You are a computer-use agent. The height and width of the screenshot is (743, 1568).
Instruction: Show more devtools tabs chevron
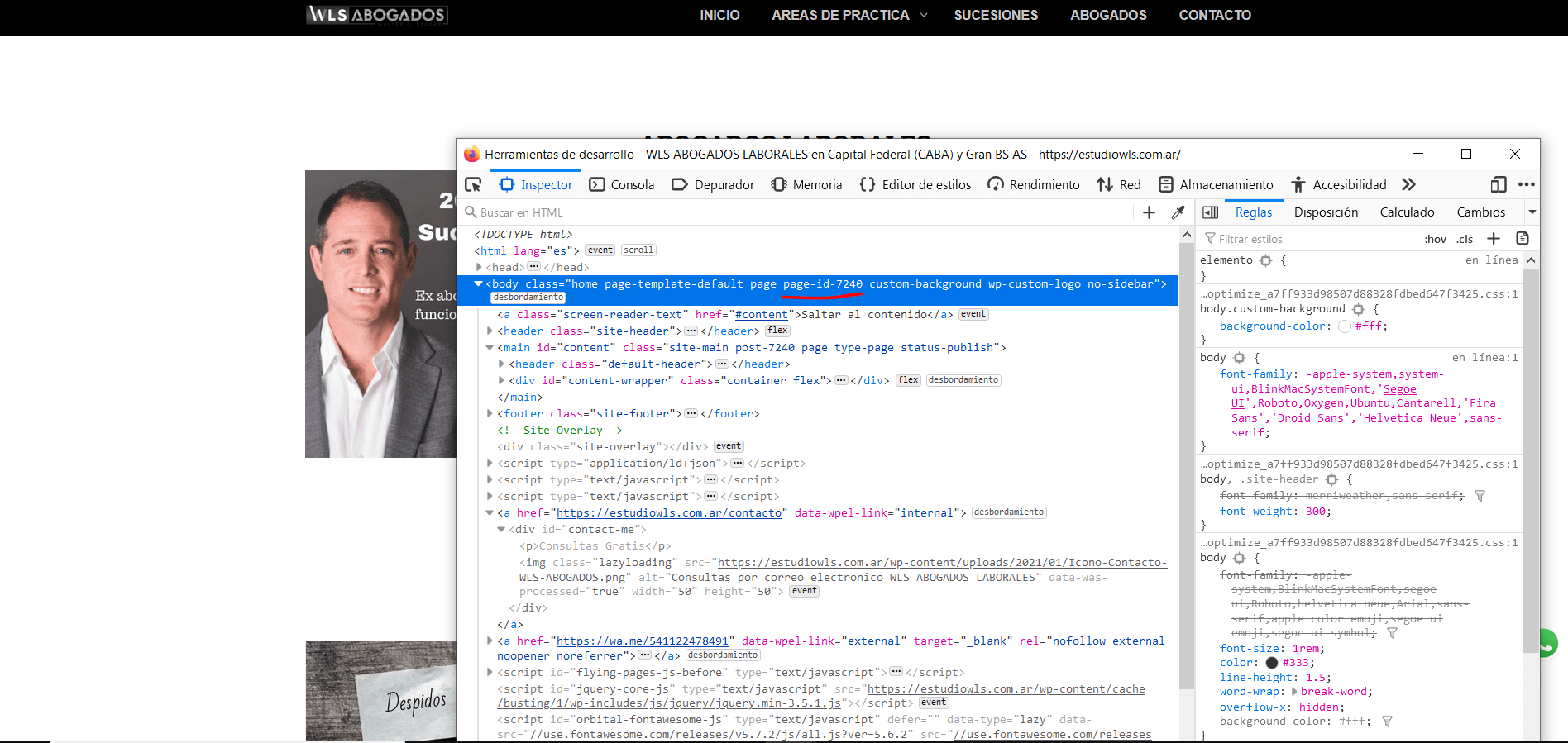click(x=1409, y=184)
